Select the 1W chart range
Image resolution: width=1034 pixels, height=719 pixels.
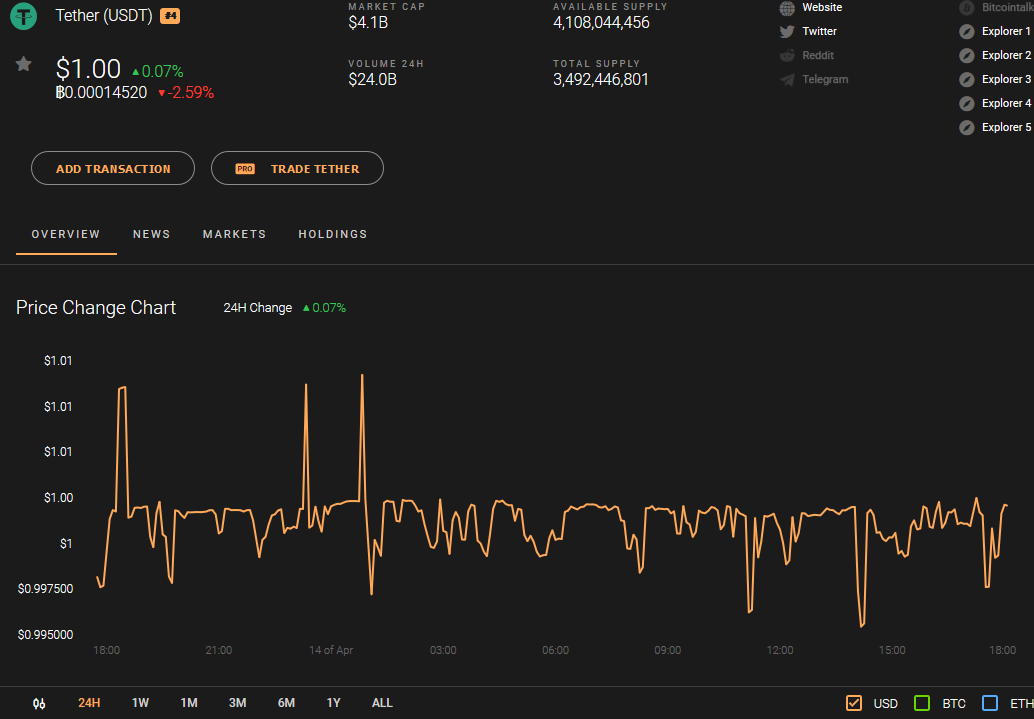point(140,703)
